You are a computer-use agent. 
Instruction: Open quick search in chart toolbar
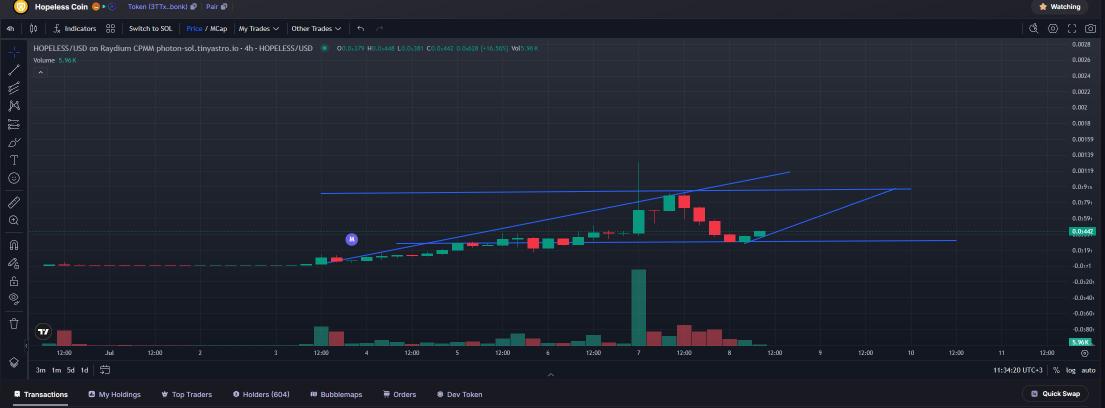[1034, 29]
